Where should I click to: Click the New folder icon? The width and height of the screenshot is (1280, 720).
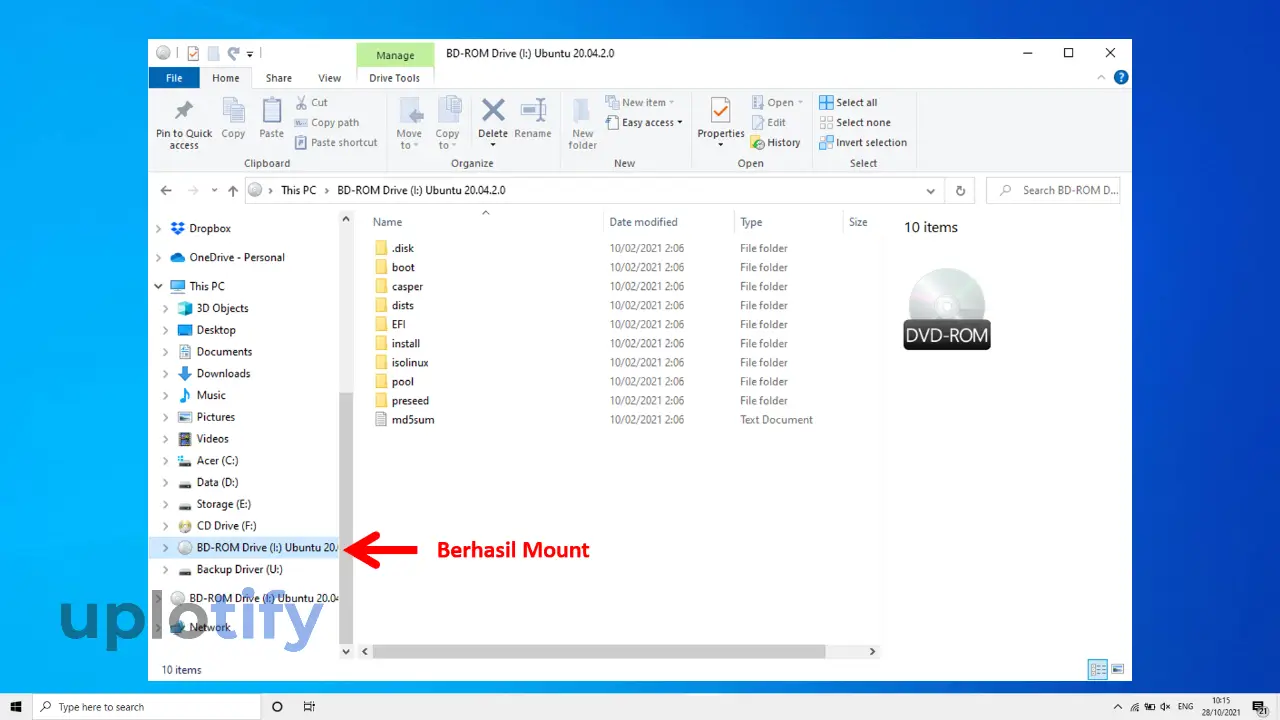point(583,110)
